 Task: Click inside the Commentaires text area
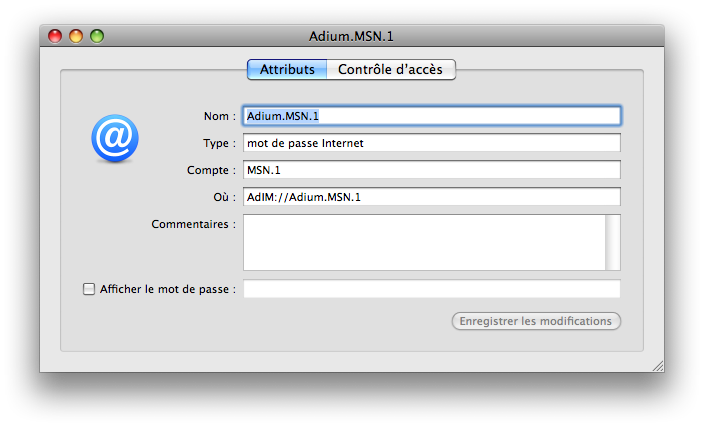click(424, 242)
